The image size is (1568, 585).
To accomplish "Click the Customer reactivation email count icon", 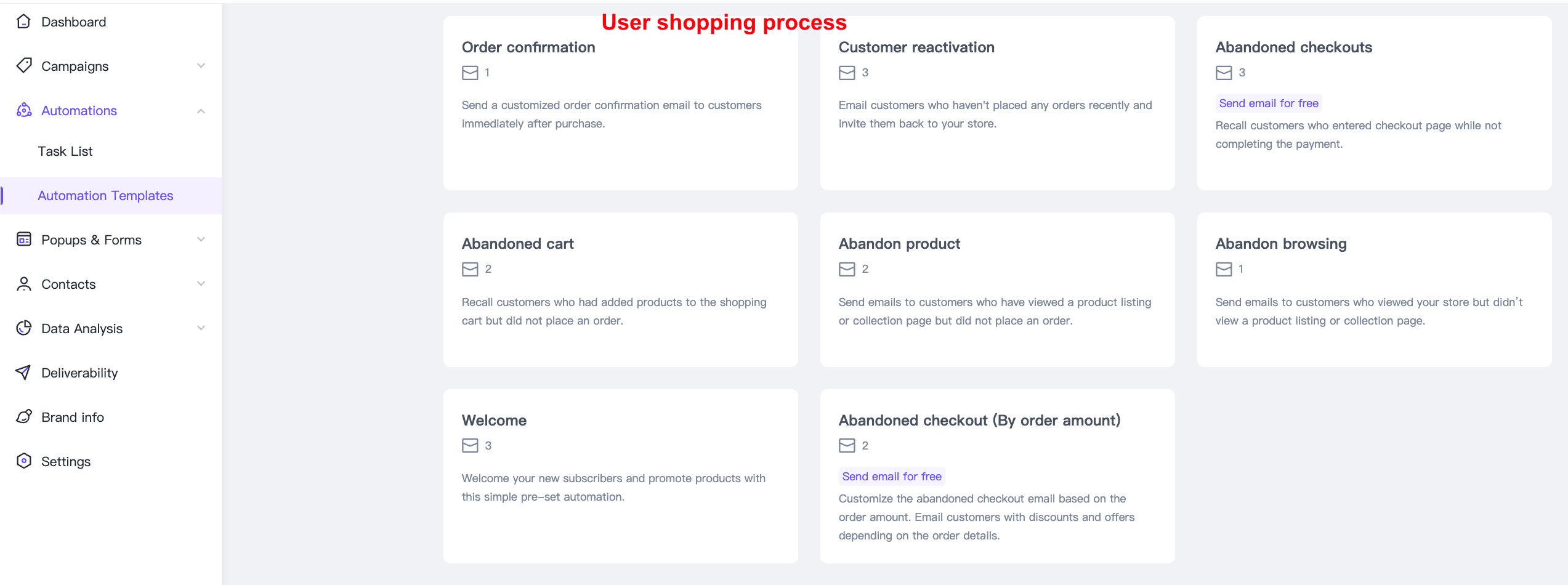I will point(847,73).
